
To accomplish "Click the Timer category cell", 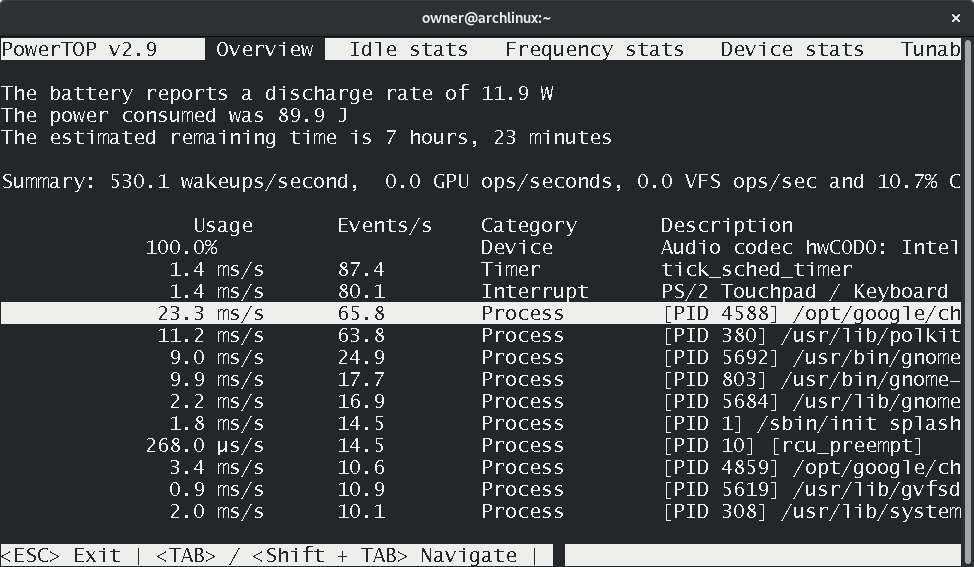I will [511, 270].
